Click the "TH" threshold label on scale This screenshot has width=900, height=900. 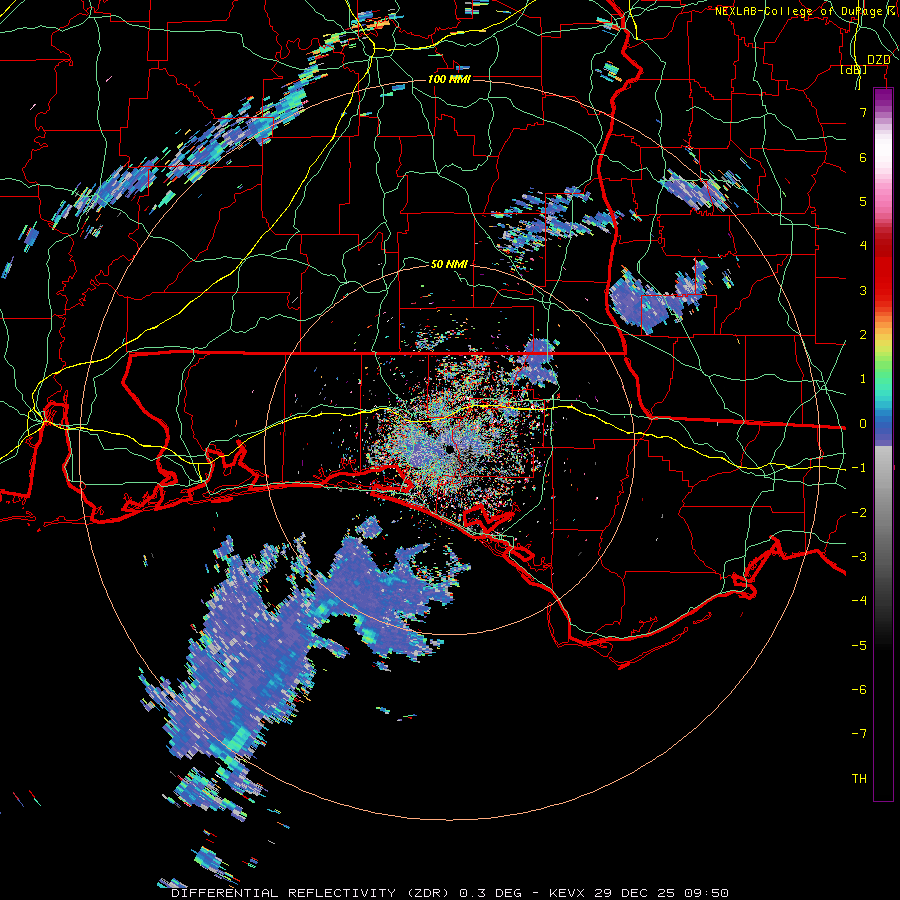[859, 779]
